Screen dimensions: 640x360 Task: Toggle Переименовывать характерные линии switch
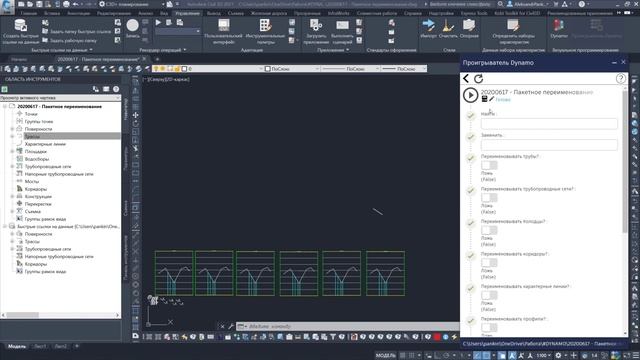(489, 295)
